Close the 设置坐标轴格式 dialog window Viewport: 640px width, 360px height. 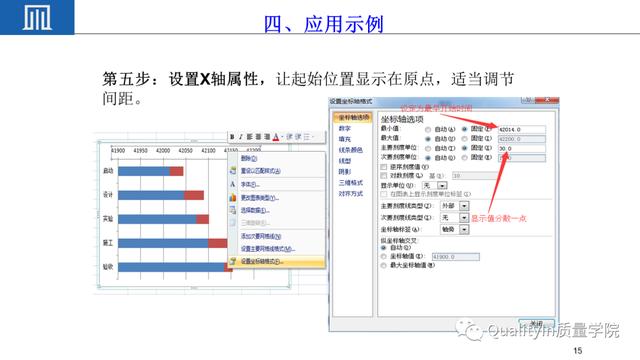[x=548, y=100]
